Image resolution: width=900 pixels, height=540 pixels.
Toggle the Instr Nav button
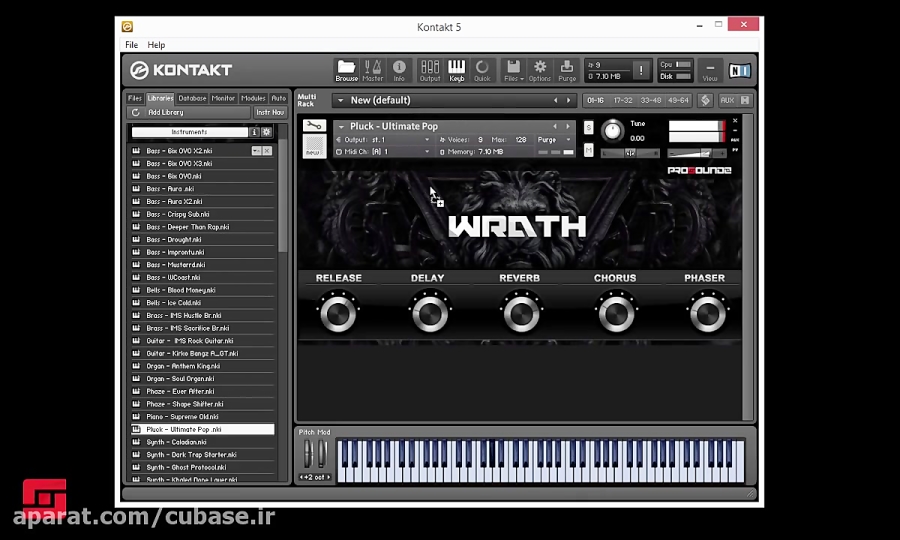tap(270, 112)
